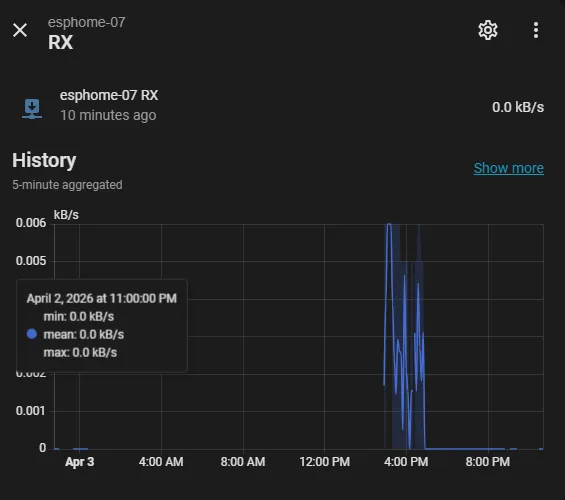Screen dimensions: 565x500
Task: Click the 0.005 y-axis label
Action: point(31,261)
